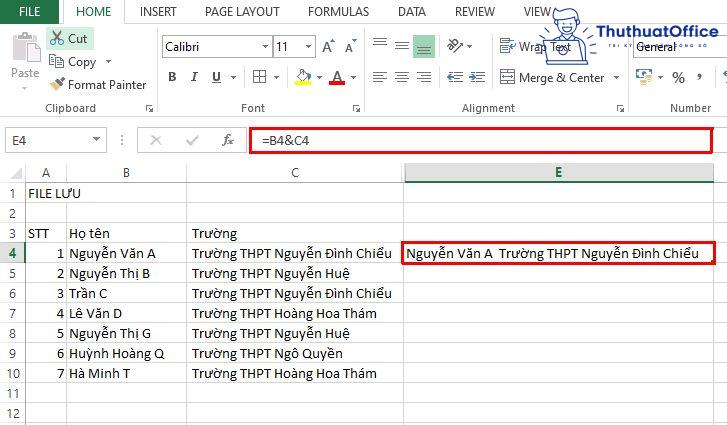This screenshot has width=727, height=425.
Task: Open fill color dropdown arrow
Action: [x=319, y=77]
